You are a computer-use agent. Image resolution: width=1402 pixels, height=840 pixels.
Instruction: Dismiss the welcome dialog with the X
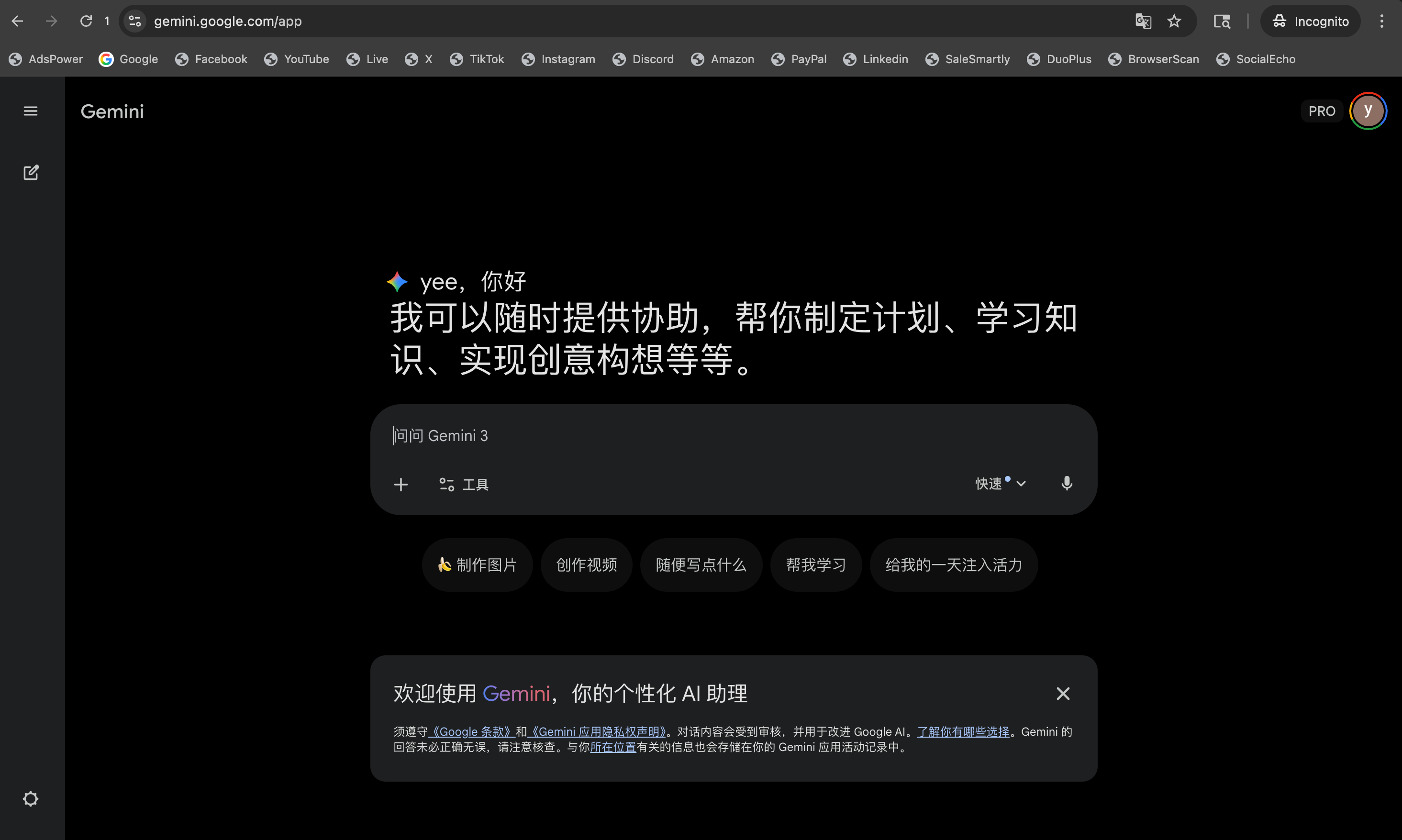coord(1063,694)
